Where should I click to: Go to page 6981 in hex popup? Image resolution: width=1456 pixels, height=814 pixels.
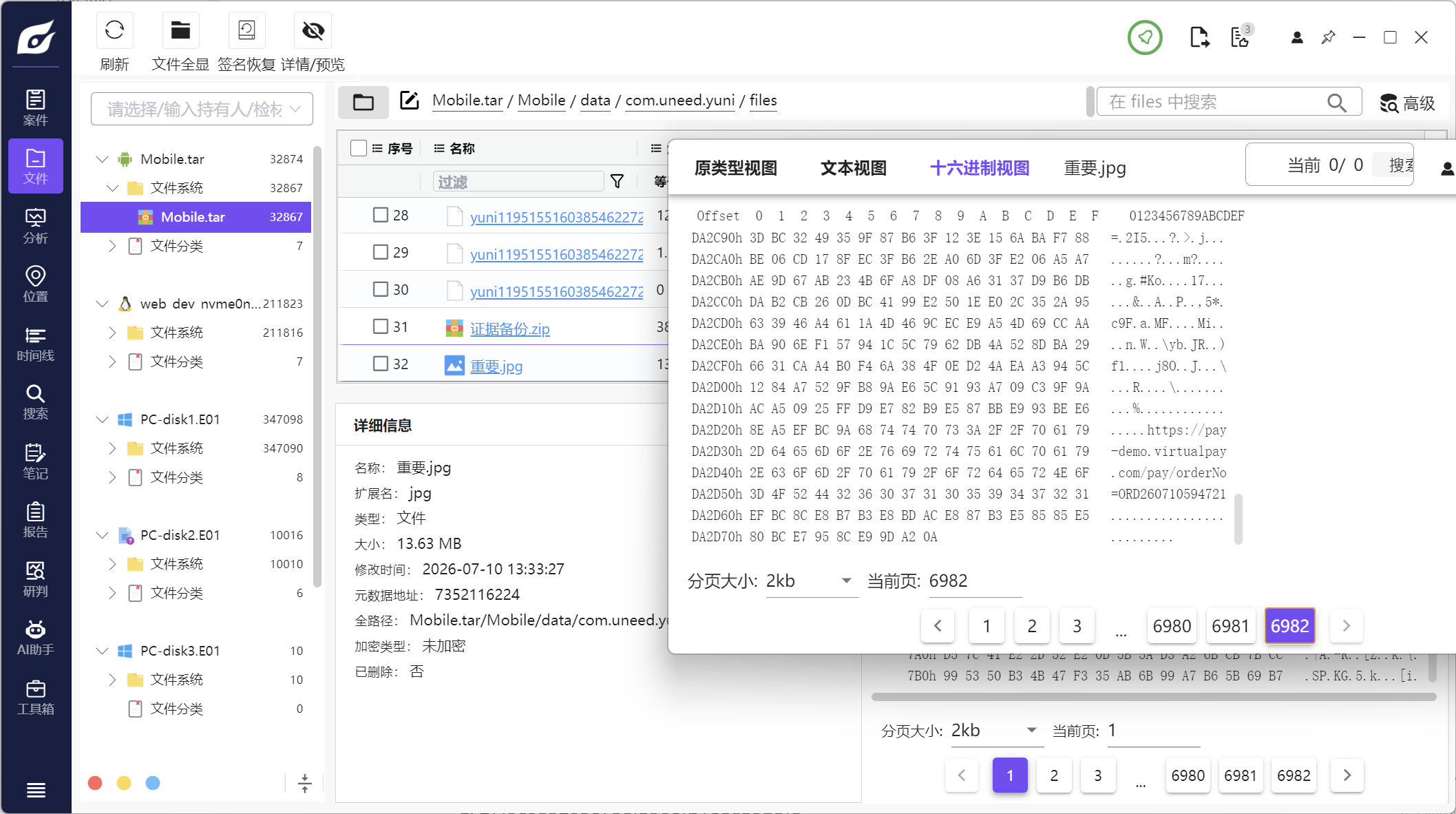point(1230,626)
